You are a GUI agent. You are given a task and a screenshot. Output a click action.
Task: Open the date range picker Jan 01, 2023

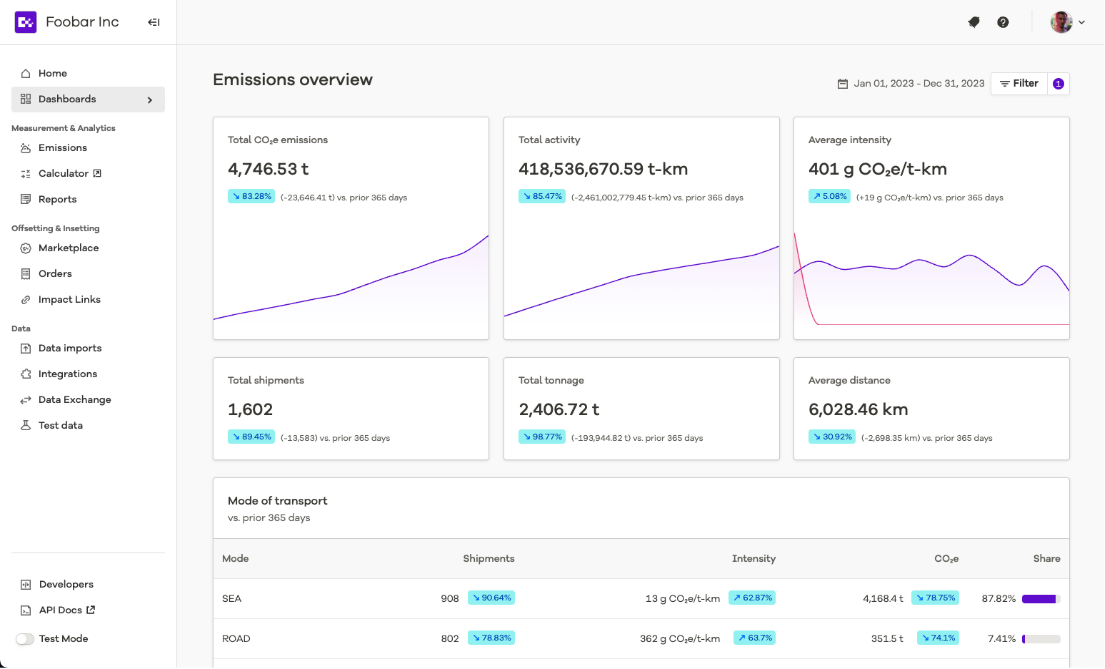[x=910, y=84]
